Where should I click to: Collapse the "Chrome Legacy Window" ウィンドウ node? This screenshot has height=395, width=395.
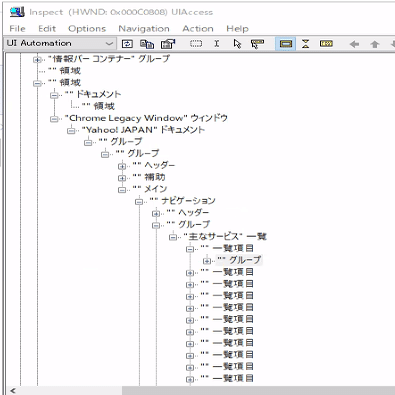coord(54,119)
